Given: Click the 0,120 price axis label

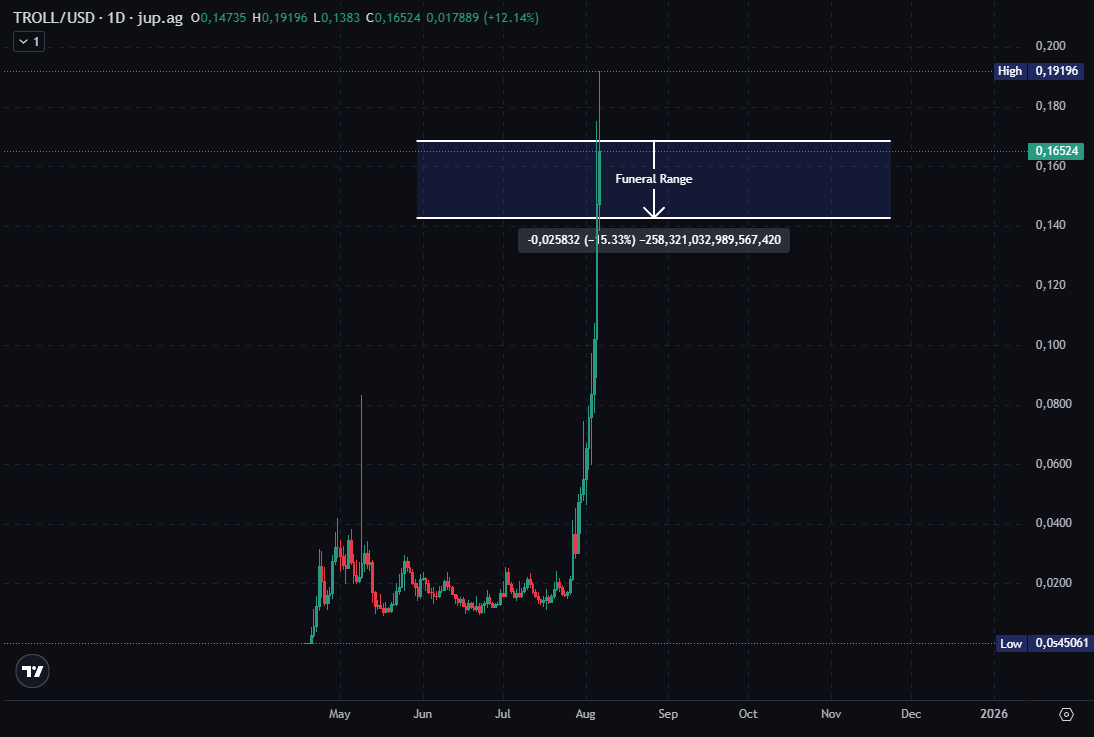Looking at the screenshot, I should 1051,285.
